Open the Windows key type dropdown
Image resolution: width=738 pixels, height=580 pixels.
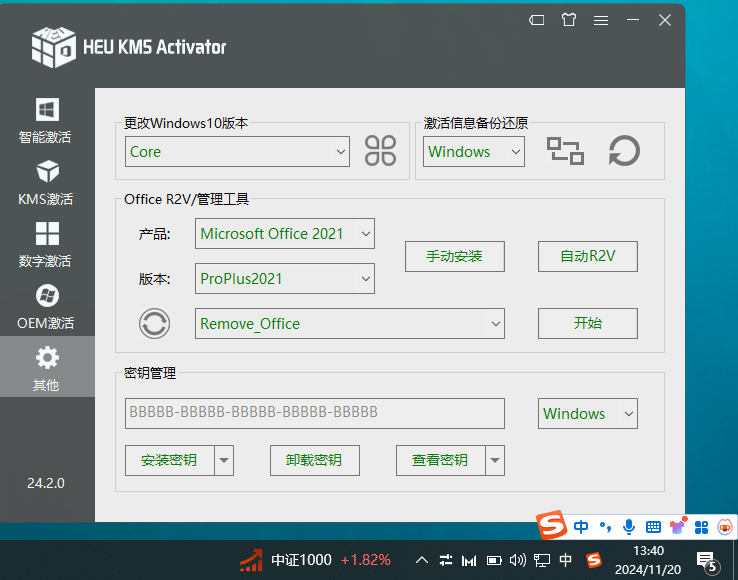(x=588, y=413)
